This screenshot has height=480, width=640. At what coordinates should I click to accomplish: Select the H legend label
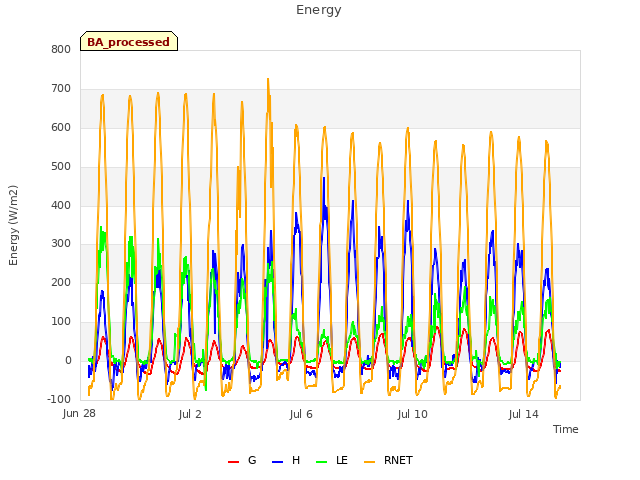point(296,460)
